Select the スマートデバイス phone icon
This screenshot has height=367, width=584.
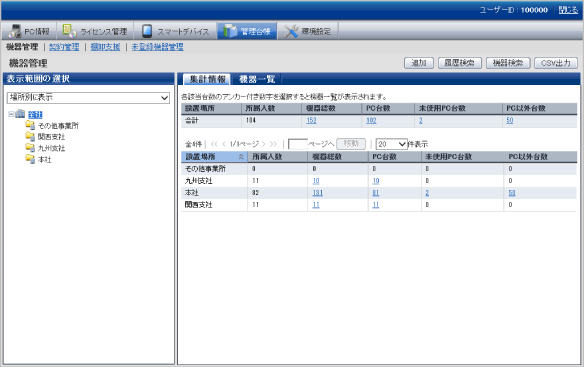coord(147,31)
